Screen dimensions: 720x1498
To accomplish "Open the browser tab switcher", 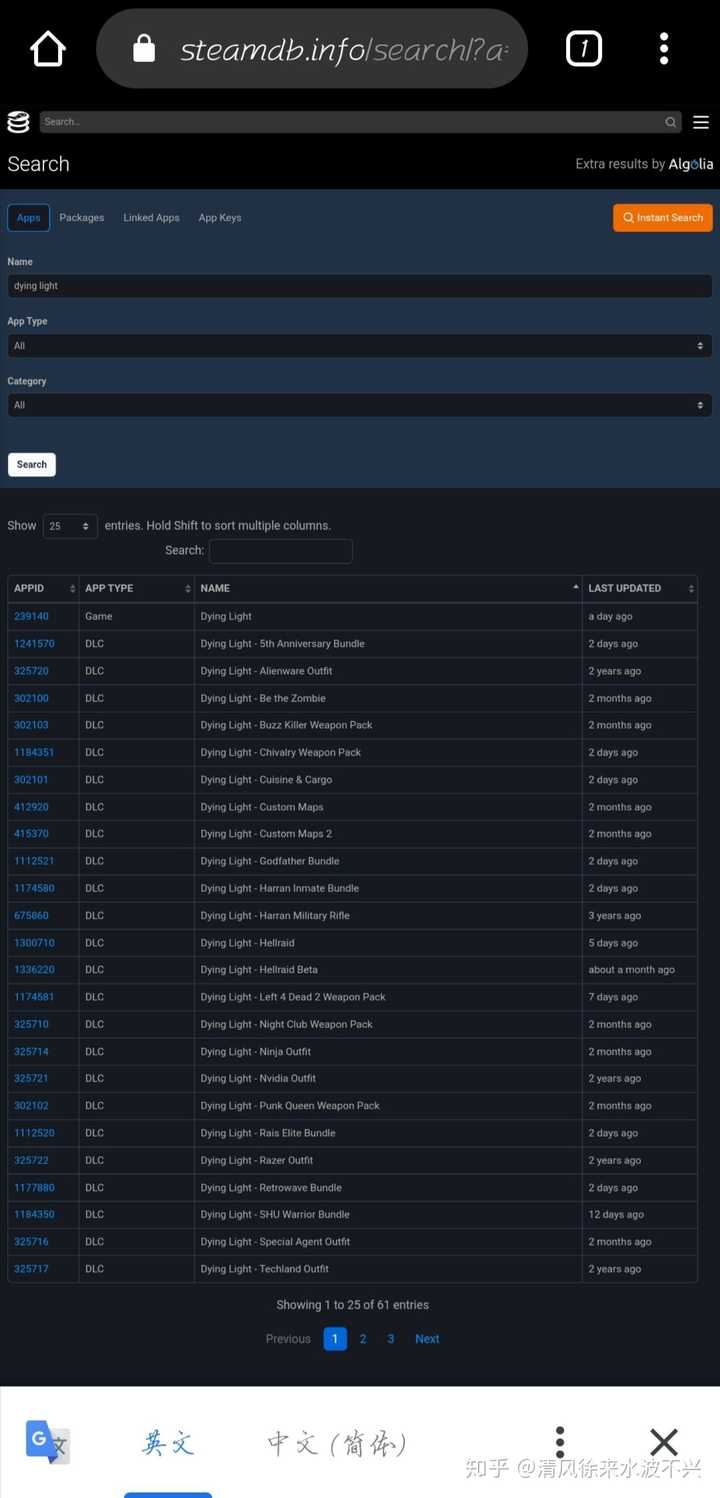I will point(584,48).
